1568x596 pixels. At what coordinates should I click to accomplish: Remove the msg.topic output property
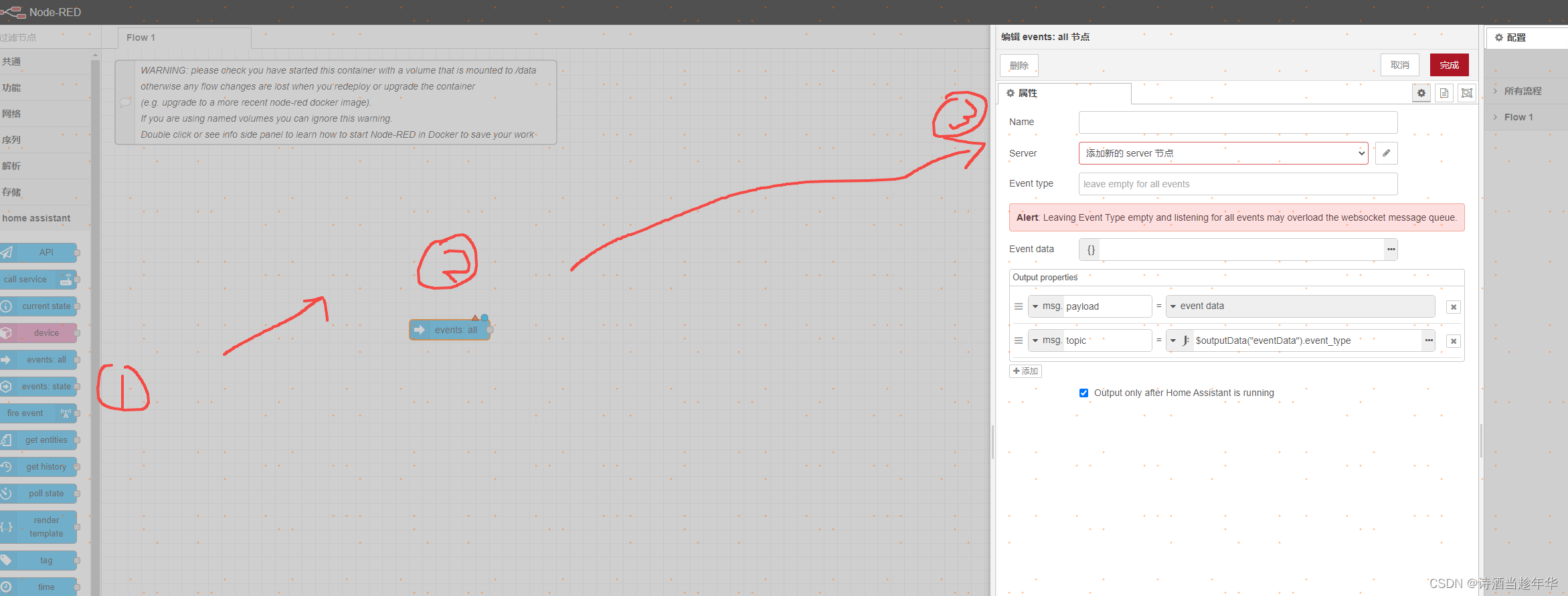(1454, 341)
